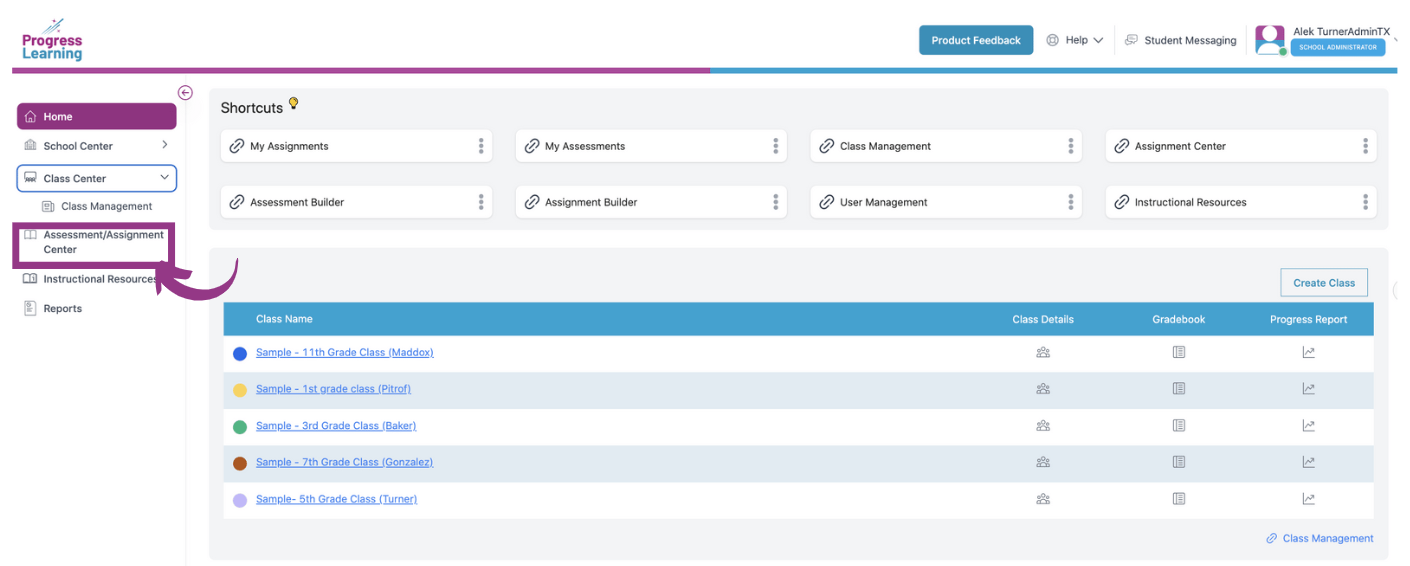This screenshot has width=1410, height=566.
Task: Open Gradebook for 5th Grade Class (Turner)
Action: 1179,498
